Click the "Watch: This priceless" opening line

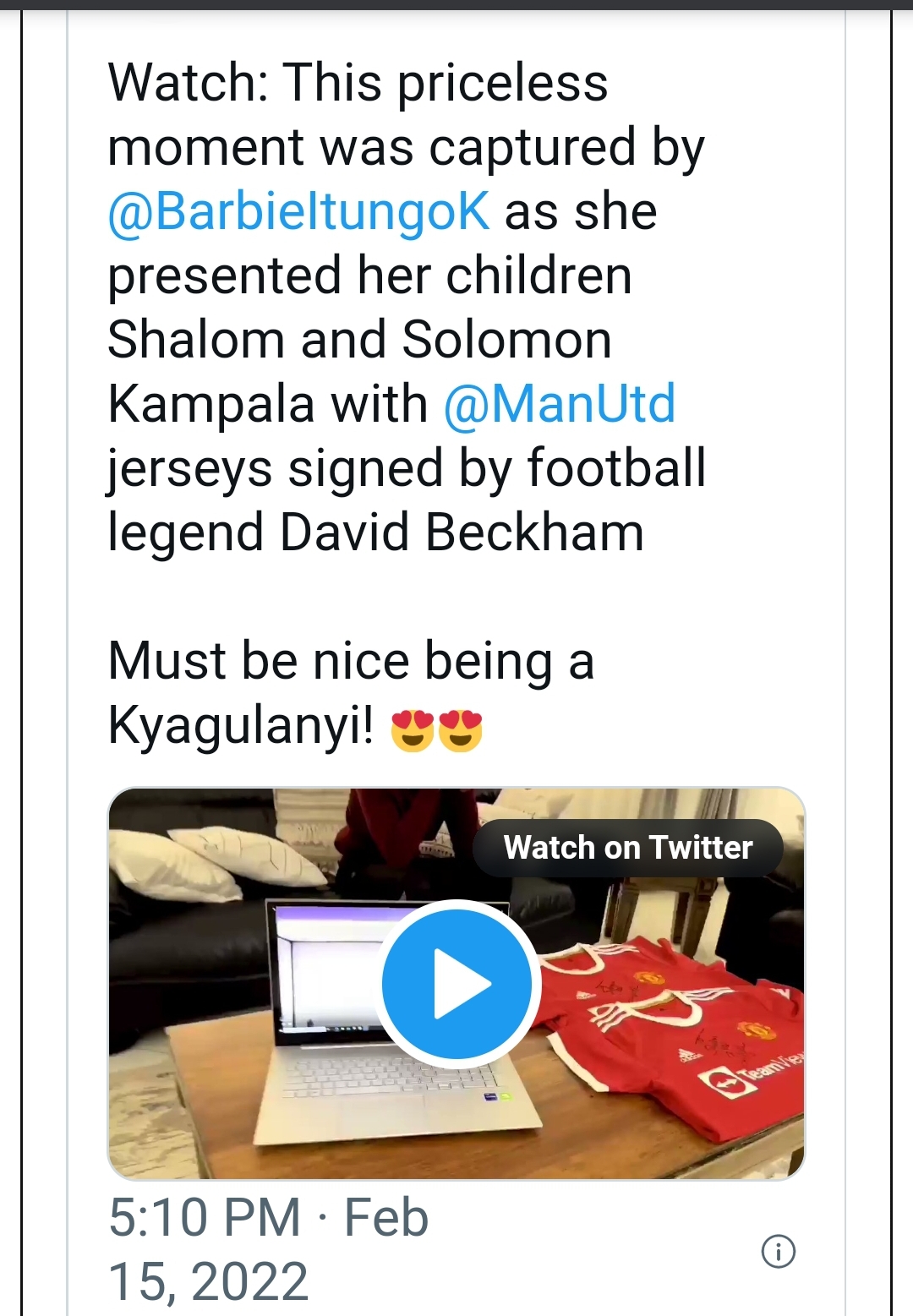point(358,83)
